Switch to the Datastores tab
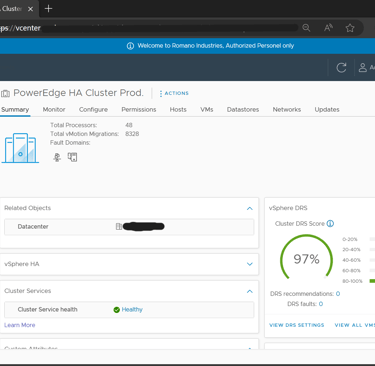This screenshot has width=375, height=366. [243, 110]
